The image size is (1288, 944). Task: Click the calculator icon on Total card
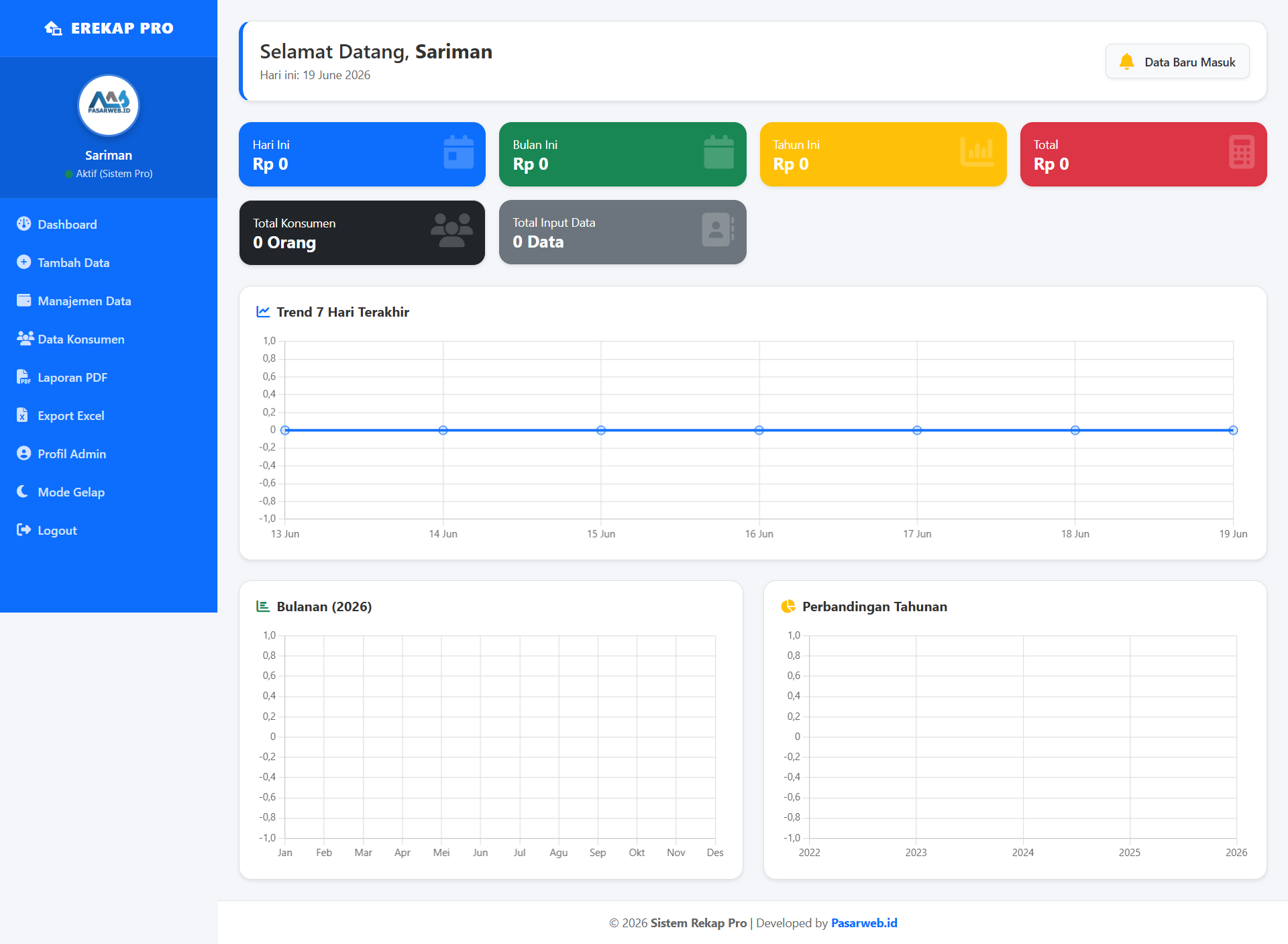[1242, 152]
